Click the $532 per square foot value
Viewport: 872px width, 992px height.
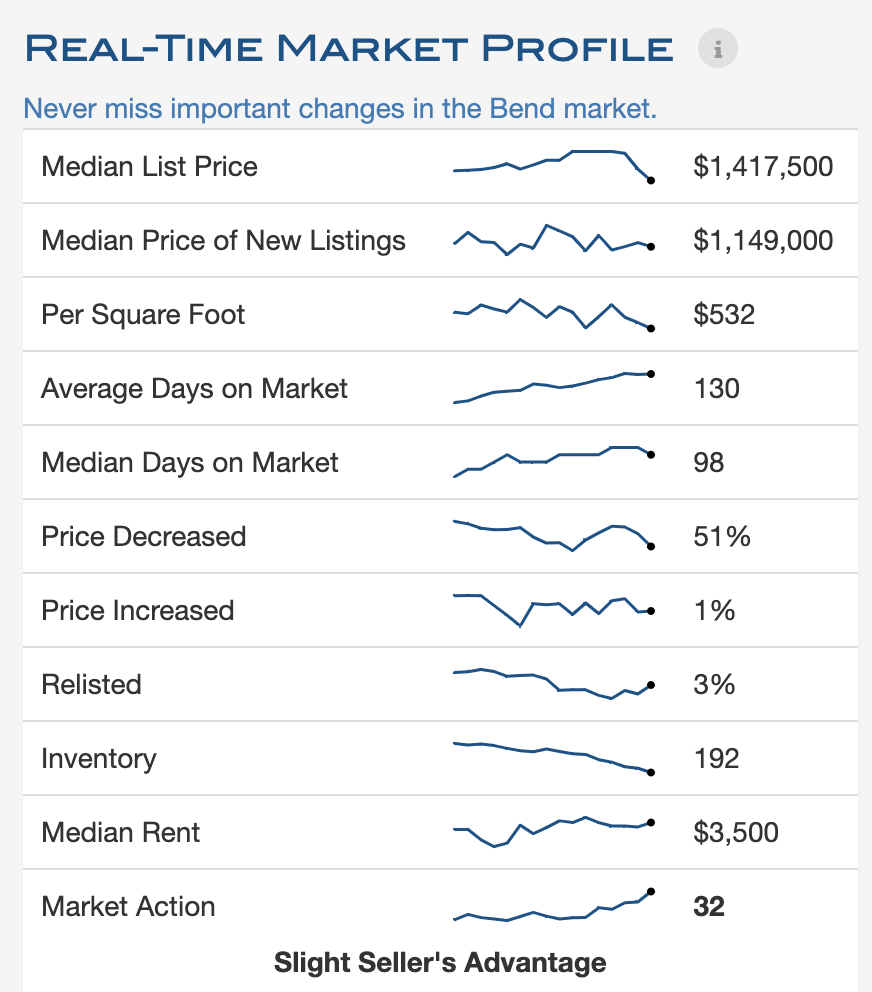724,314
